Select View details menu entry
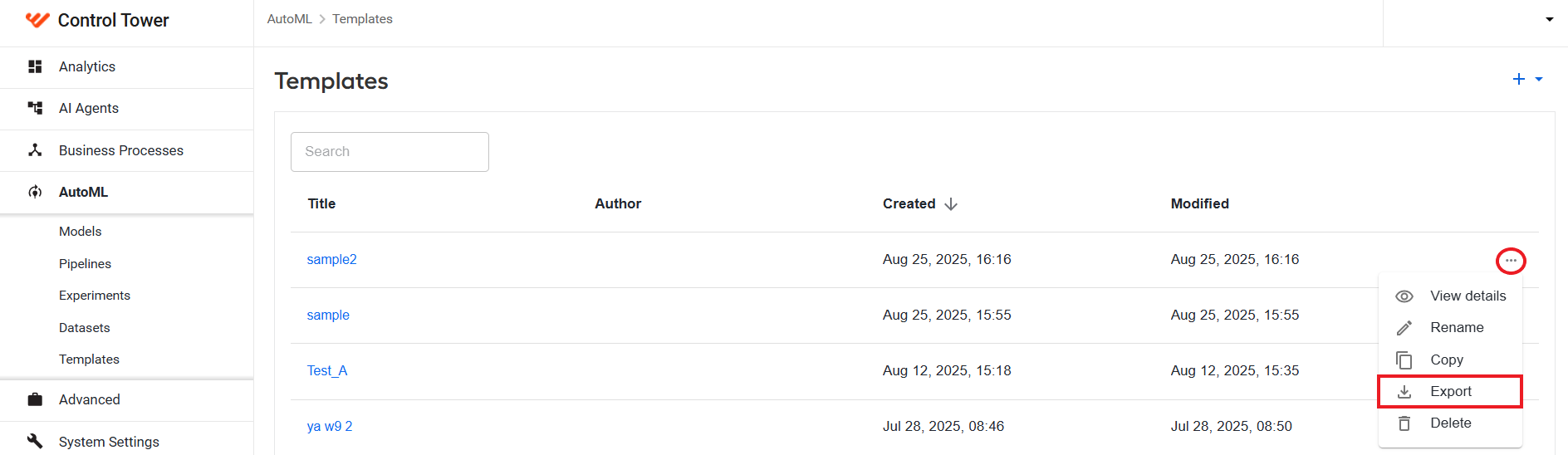 coord(1450,296)
